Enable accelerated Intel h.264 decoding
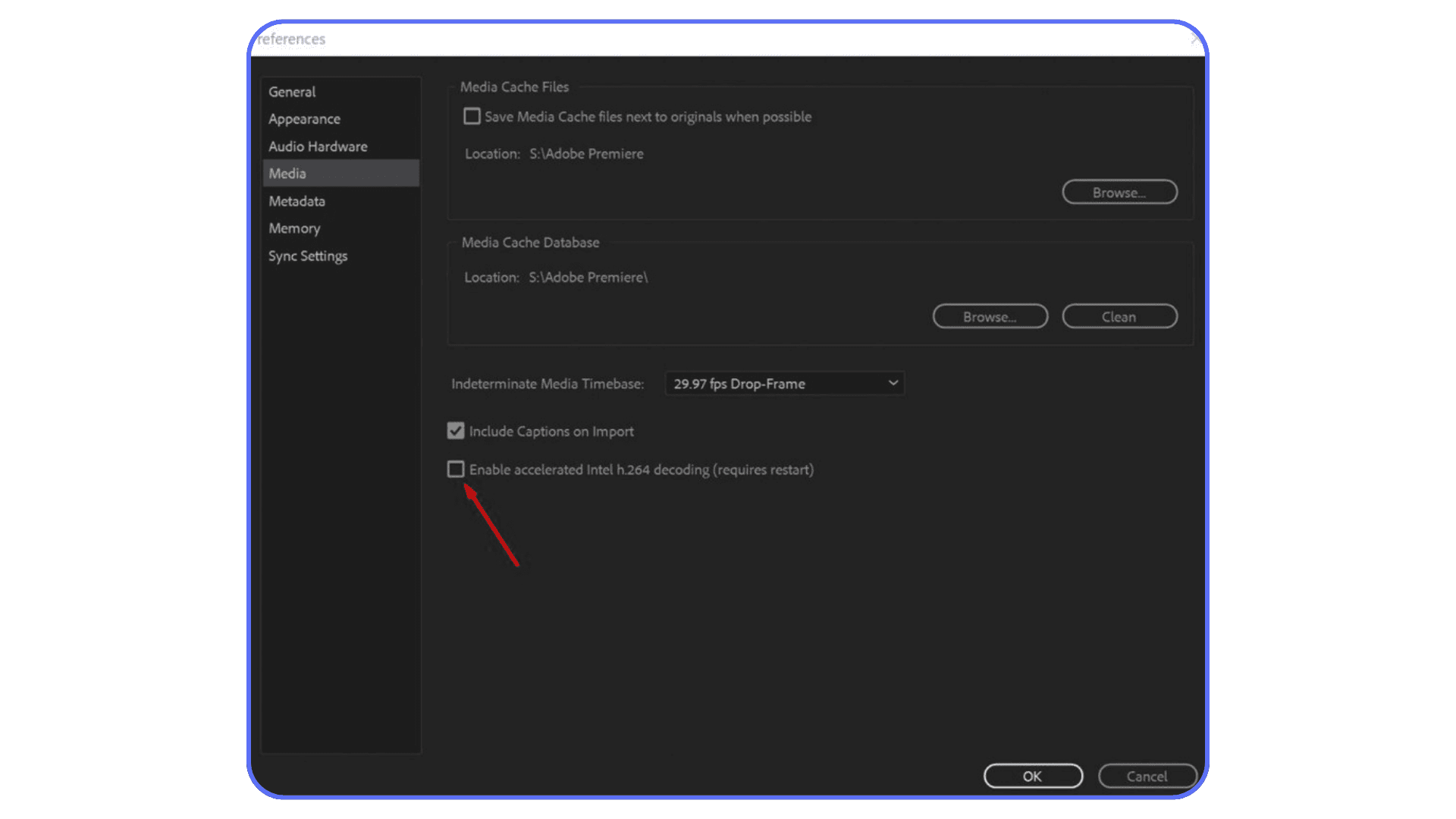1456x819 pixels. pos(455,469)
